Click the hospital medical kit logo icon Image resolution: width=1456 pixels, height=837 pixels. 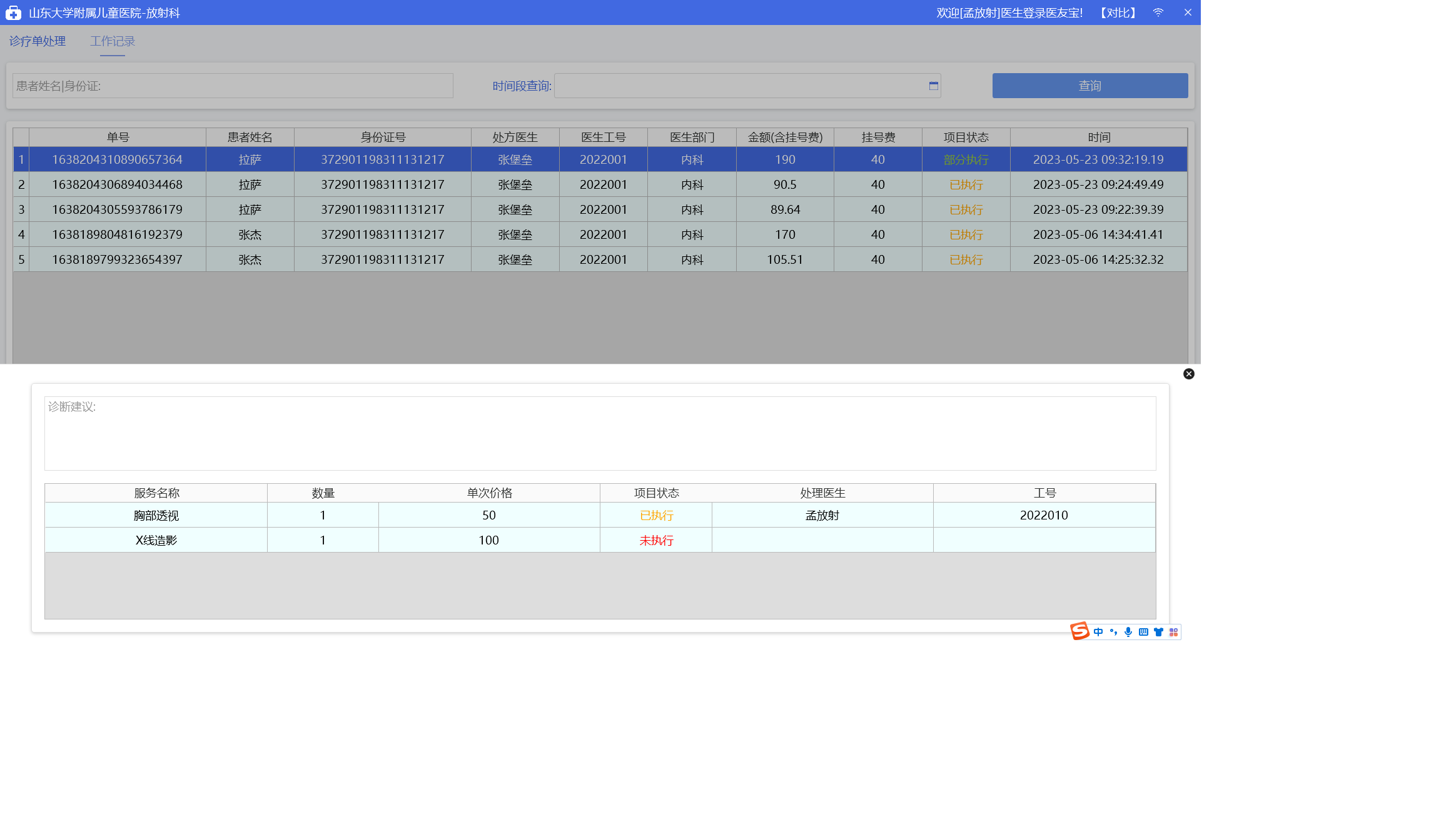pyautogui.click(x=13, y=13)
